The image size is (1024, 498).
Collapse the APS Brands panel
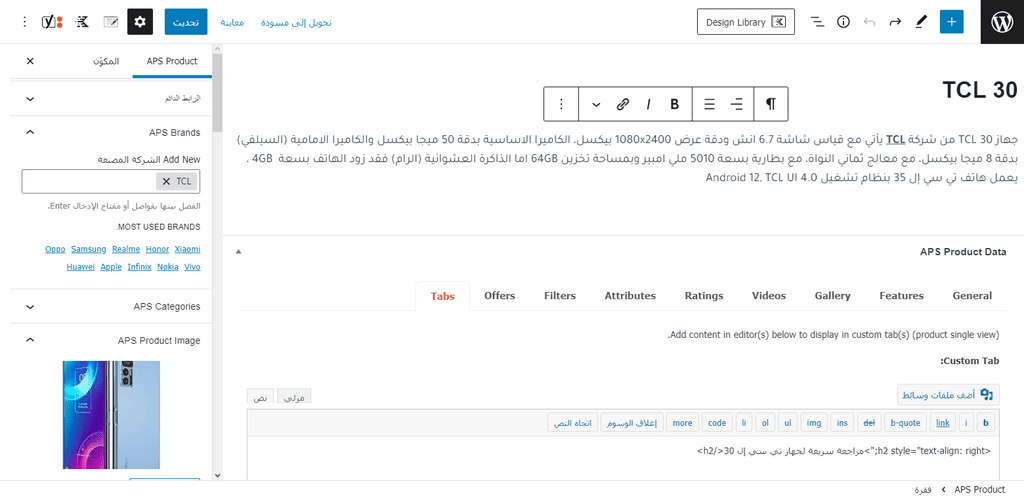click(x=111, y=132)
